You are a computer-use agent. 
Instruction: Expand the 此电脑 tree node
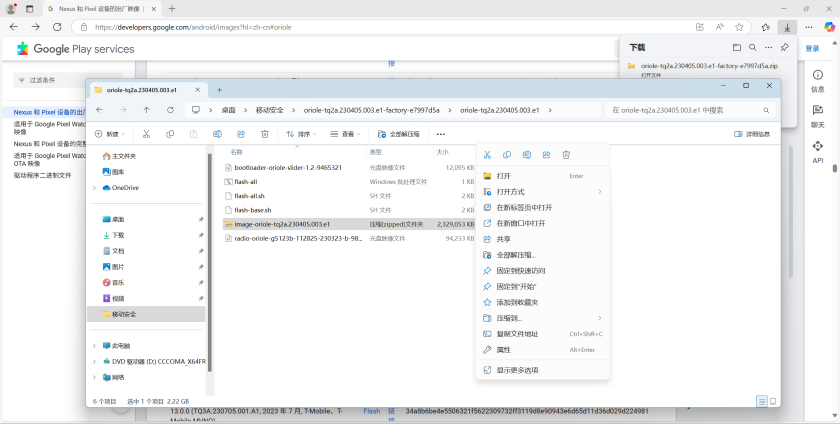click(x=94, y=346)
